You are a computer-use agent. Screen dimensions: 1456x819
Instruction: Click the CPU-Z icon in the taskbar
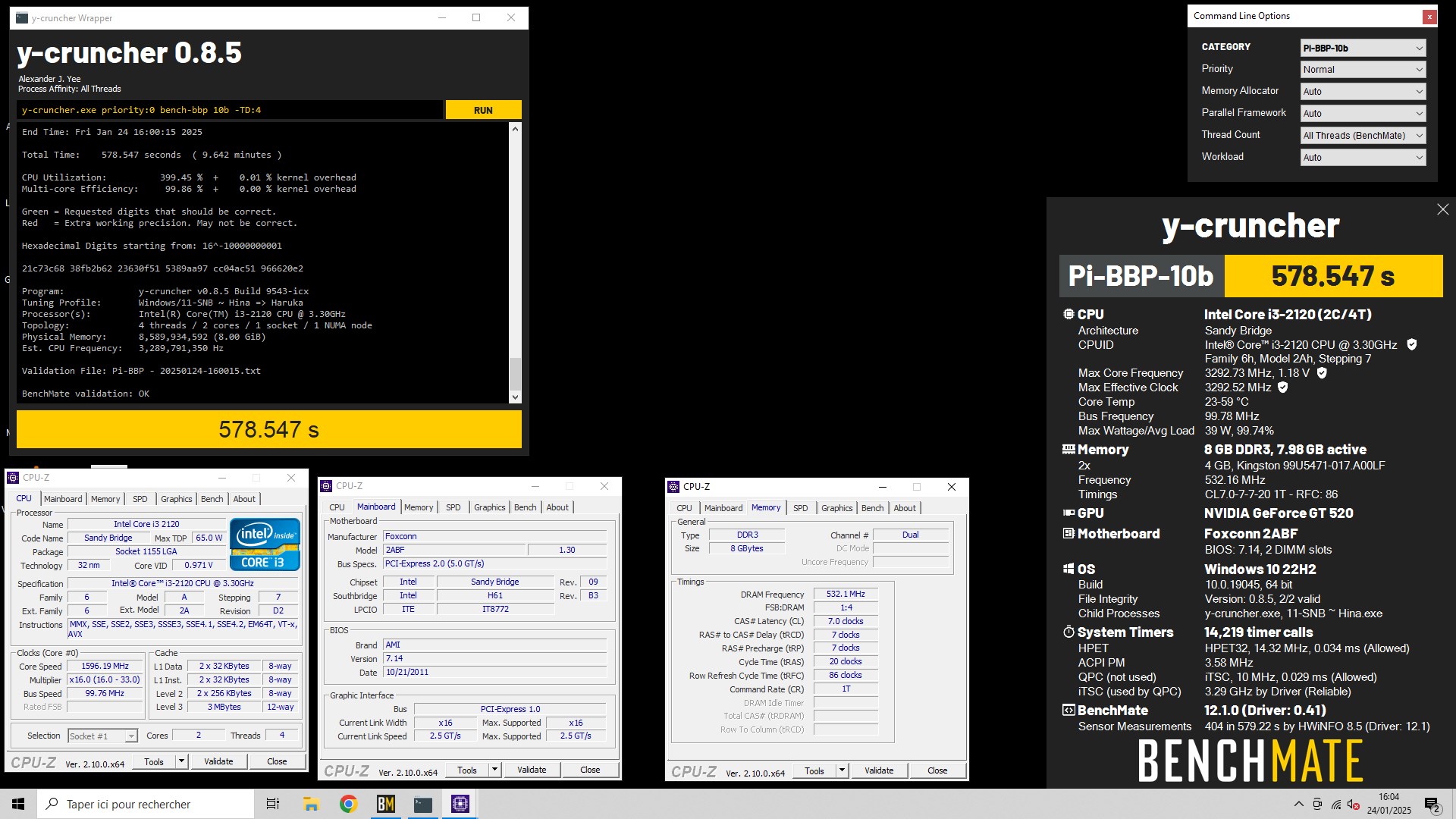click(460, 804)
